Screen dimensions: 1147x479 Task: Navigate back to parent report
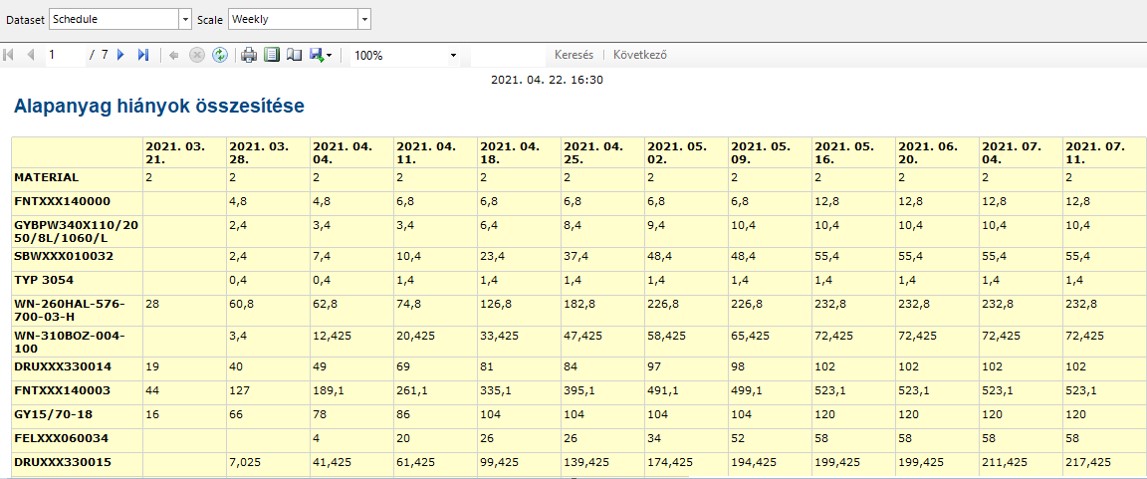(x=174, y=55)
